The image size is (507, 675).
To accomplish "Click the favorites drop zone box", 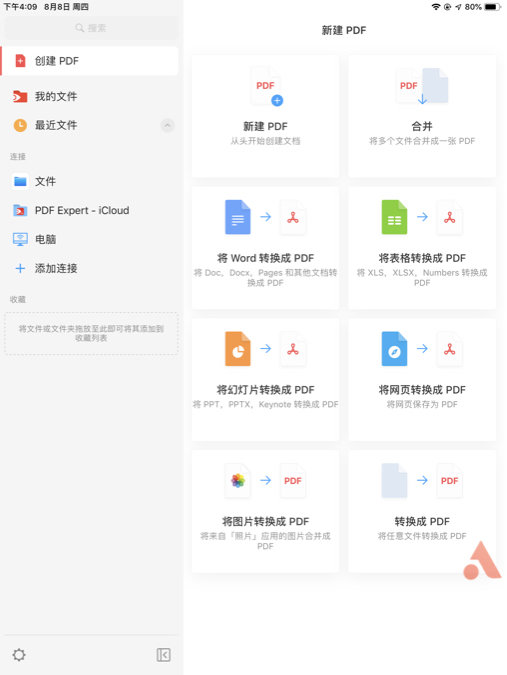I will (91, 334).
